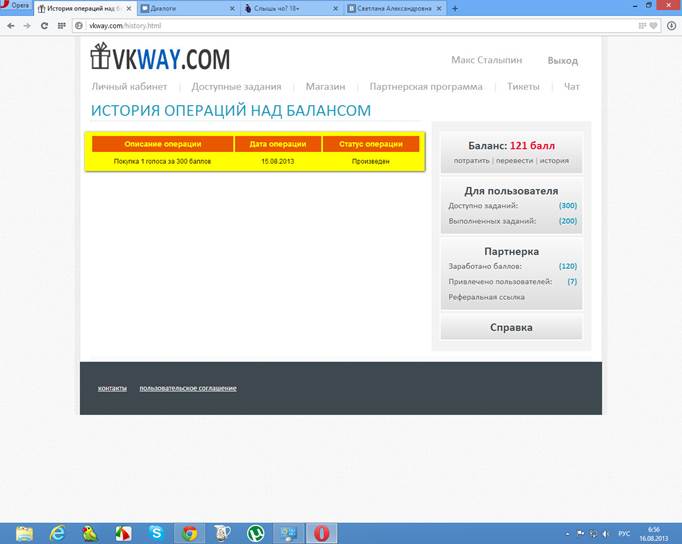Log out via the Выход link
This screenshot has width=682, height=544.
[562, 60]
